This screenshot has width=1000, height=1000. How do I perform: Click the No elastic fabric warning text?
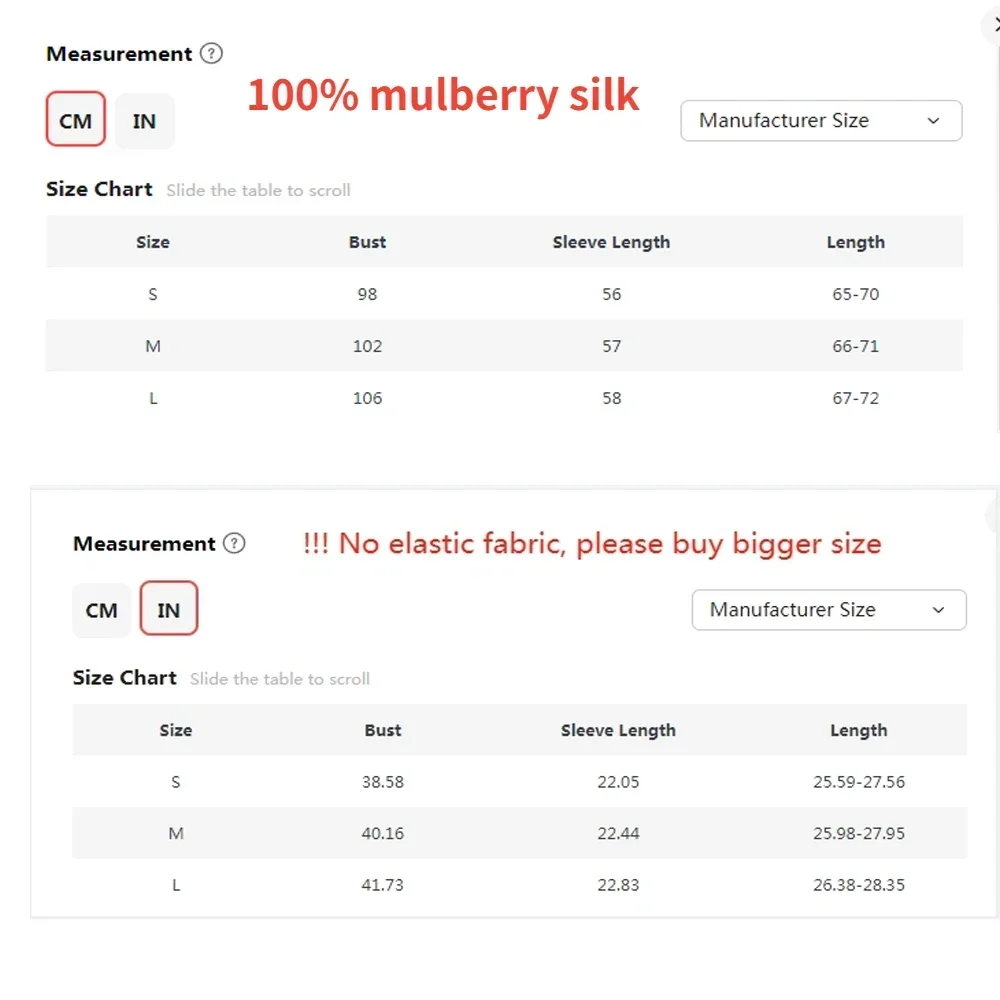[x=592, y=544]
